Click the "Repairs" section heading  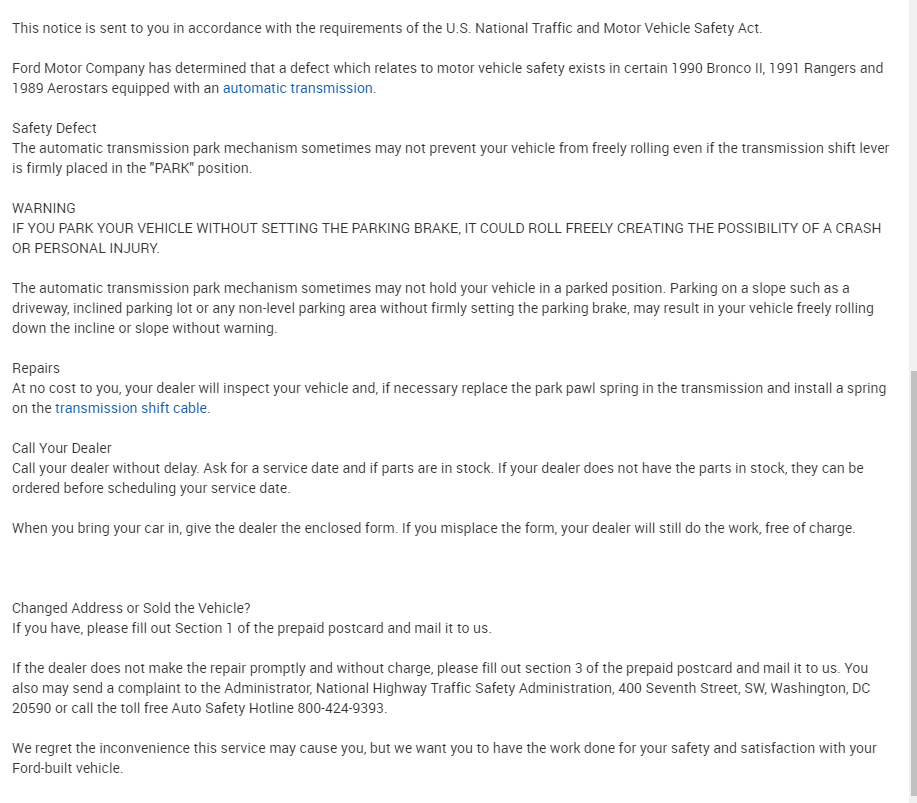pos(36,368)
